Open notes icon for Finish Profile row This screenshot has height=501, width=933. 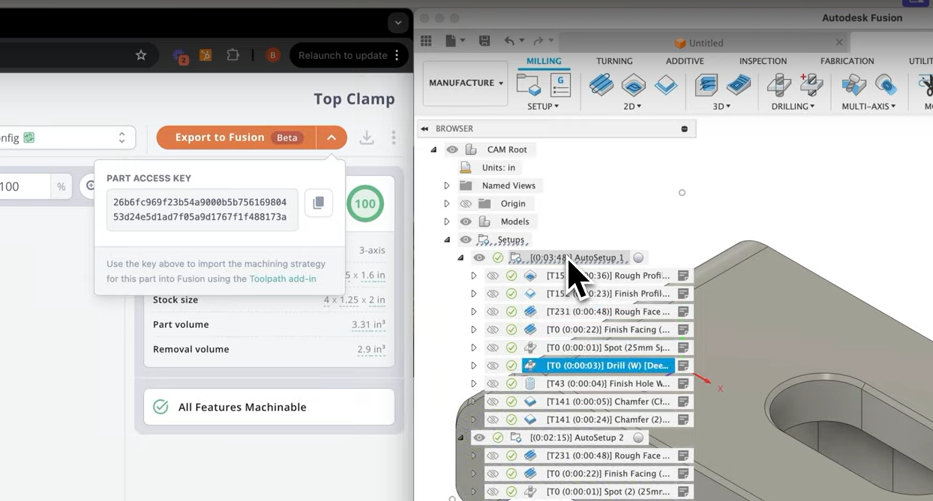(x=683, y=293)
